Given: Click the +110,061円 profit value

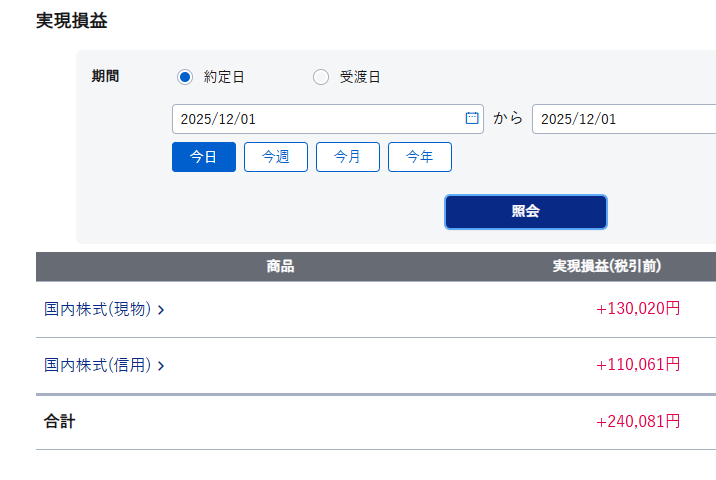Looking at the screenshot, I should [638, 365].
